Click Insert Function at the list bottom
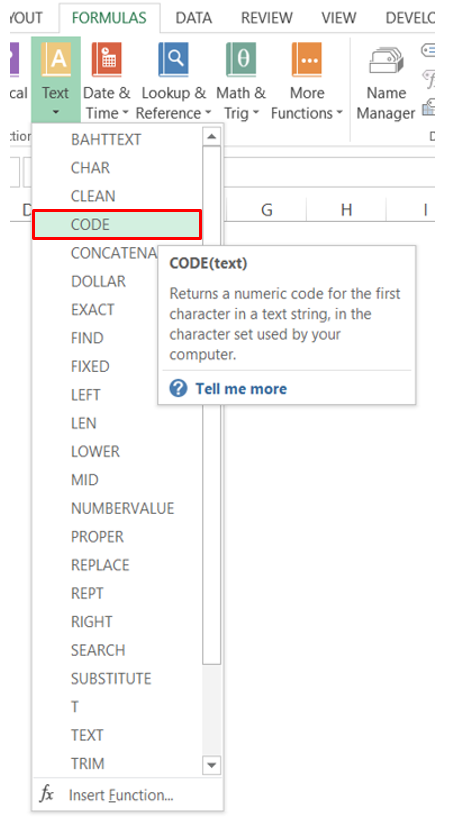Screen dimensions: 451x818 click(x=120, y=795)
